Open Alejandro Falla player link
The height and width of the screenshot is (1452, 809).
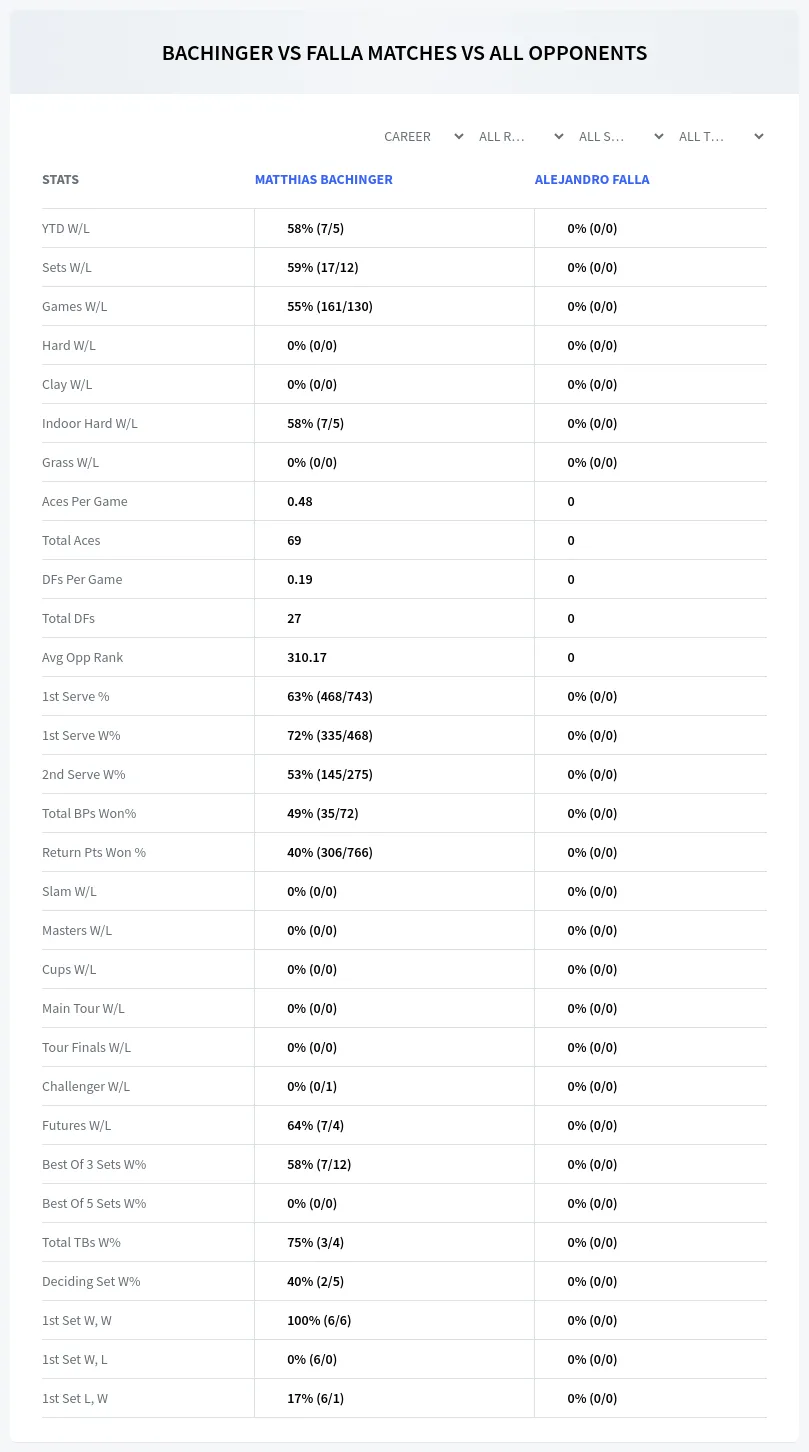[x=592, y=180]
